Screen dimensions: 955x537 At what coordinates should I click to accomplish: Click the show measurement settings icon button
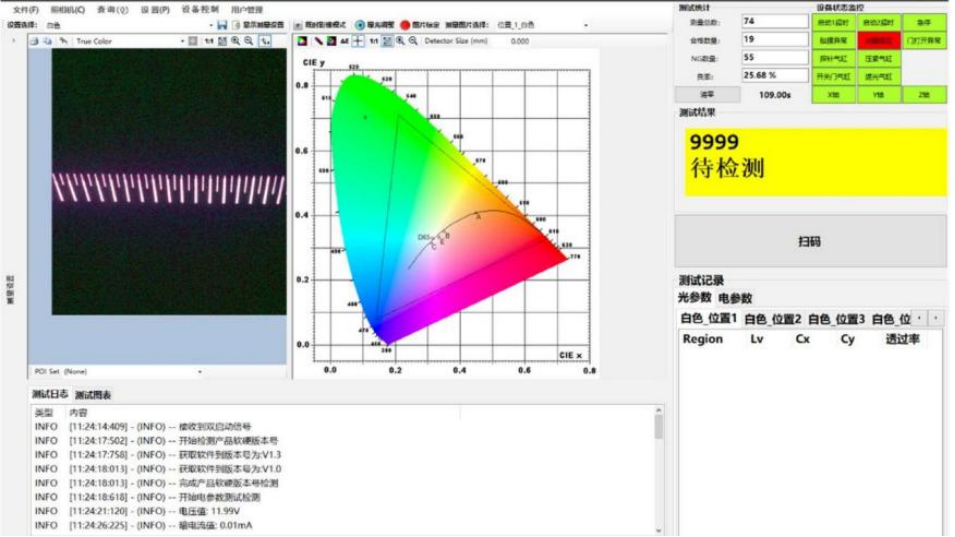(x=237, y=25)
